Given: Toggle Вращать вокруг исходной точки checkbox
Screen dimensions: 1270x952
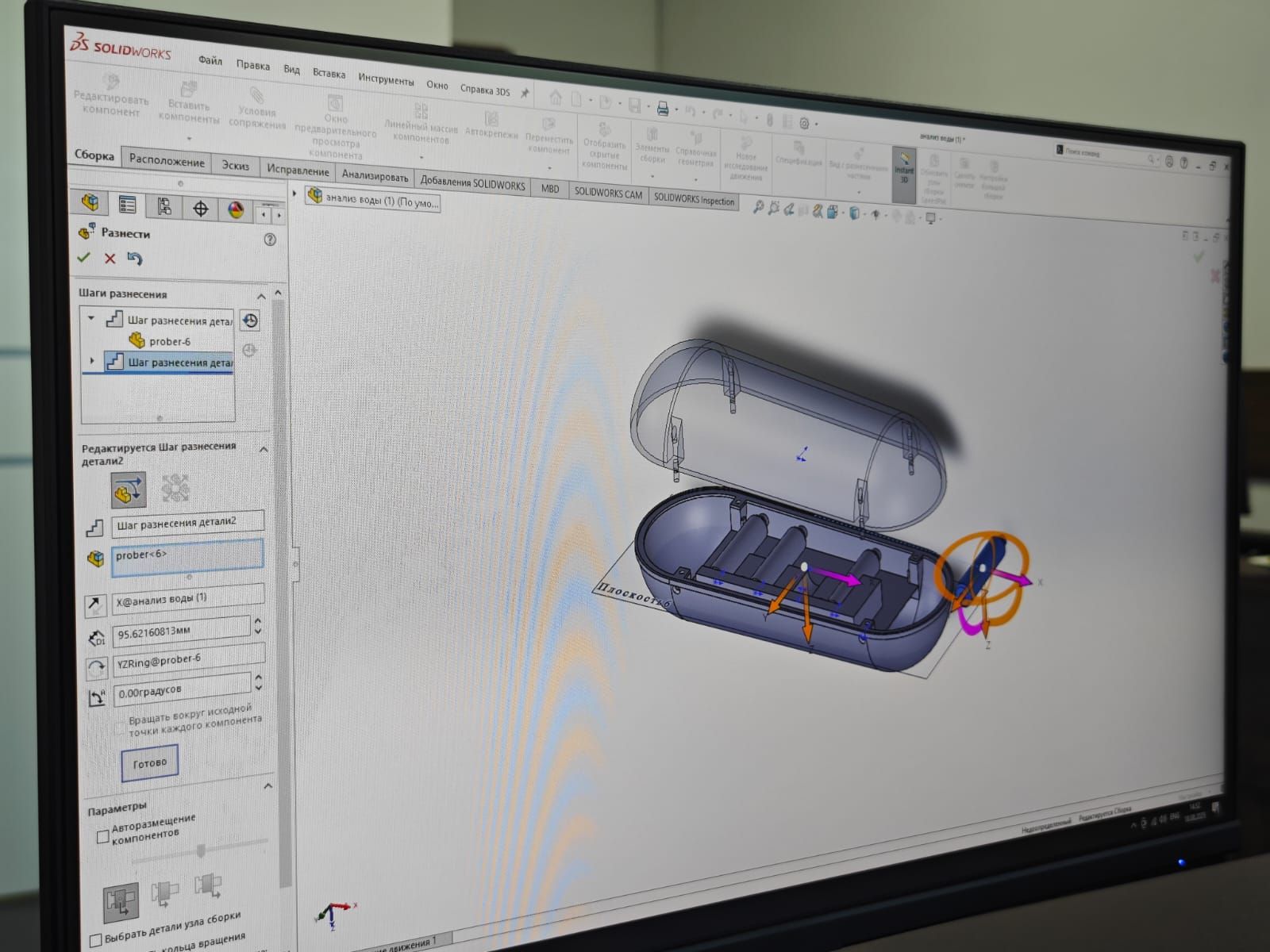Looking at the screenshot, I should [120, 727].
